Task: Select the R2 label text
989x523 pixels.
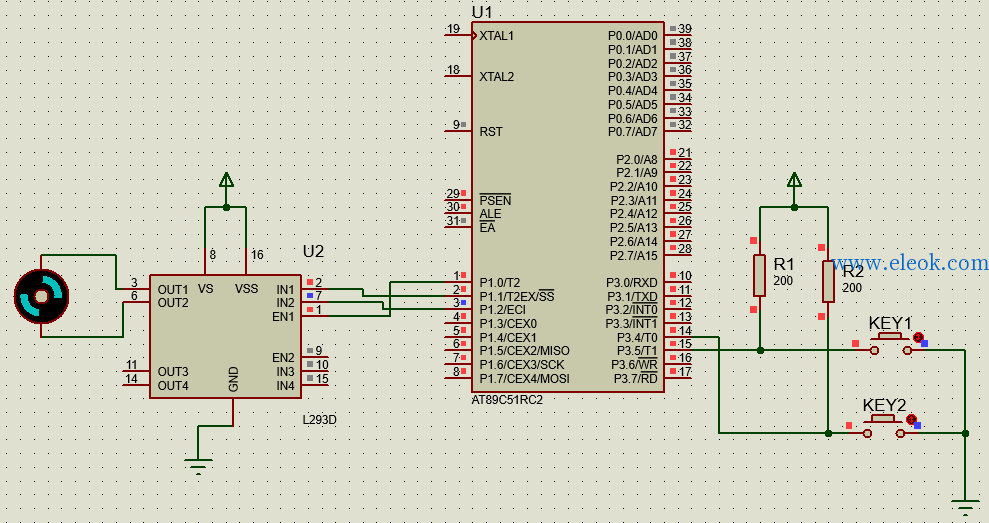Action: click(853, 271)
